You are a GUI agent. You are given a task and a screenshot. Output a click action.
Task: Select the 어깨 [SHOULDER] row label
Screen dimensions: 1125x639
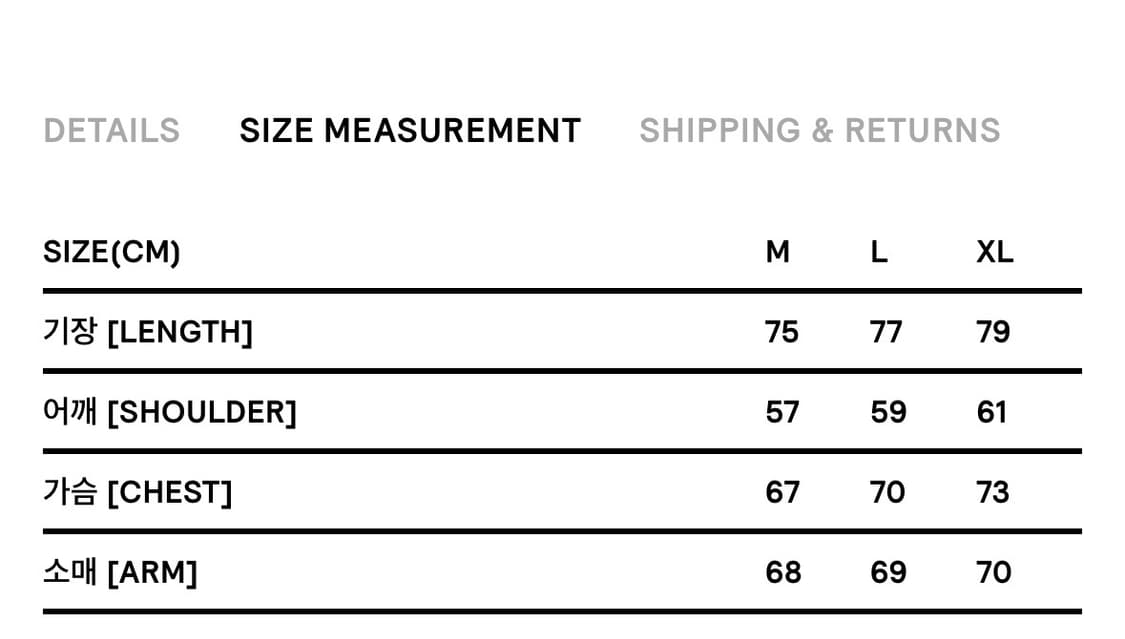(x=170, y=412)
